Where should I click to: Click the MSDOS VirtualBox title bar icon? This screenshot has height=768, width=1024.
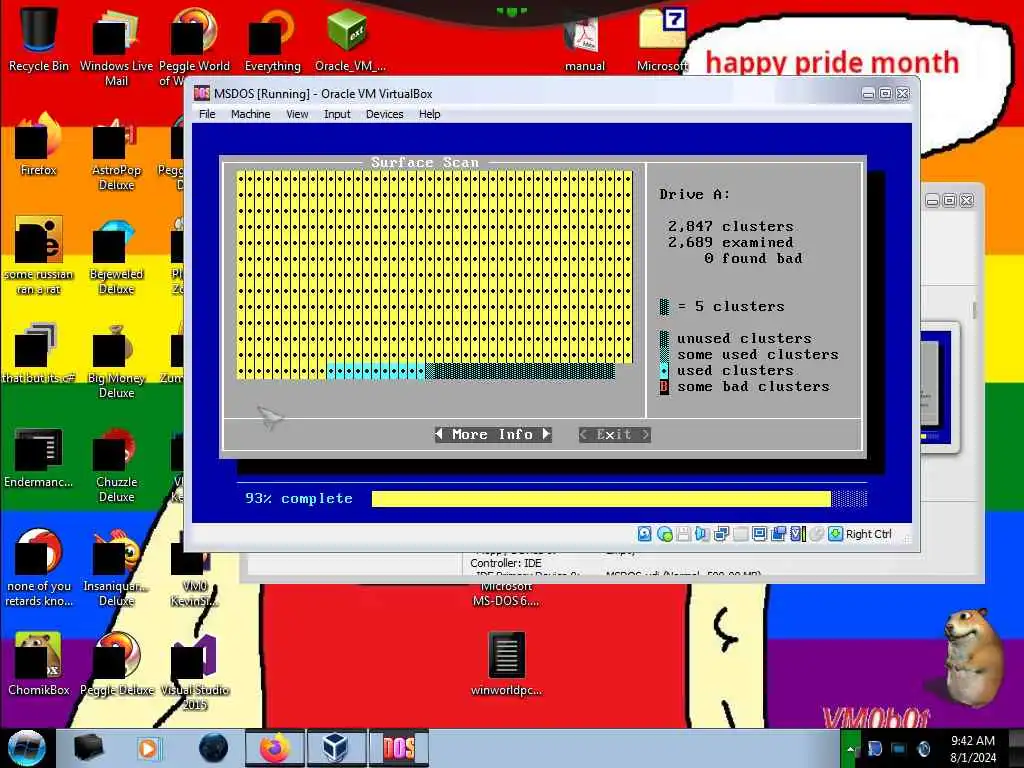(202, 93)
